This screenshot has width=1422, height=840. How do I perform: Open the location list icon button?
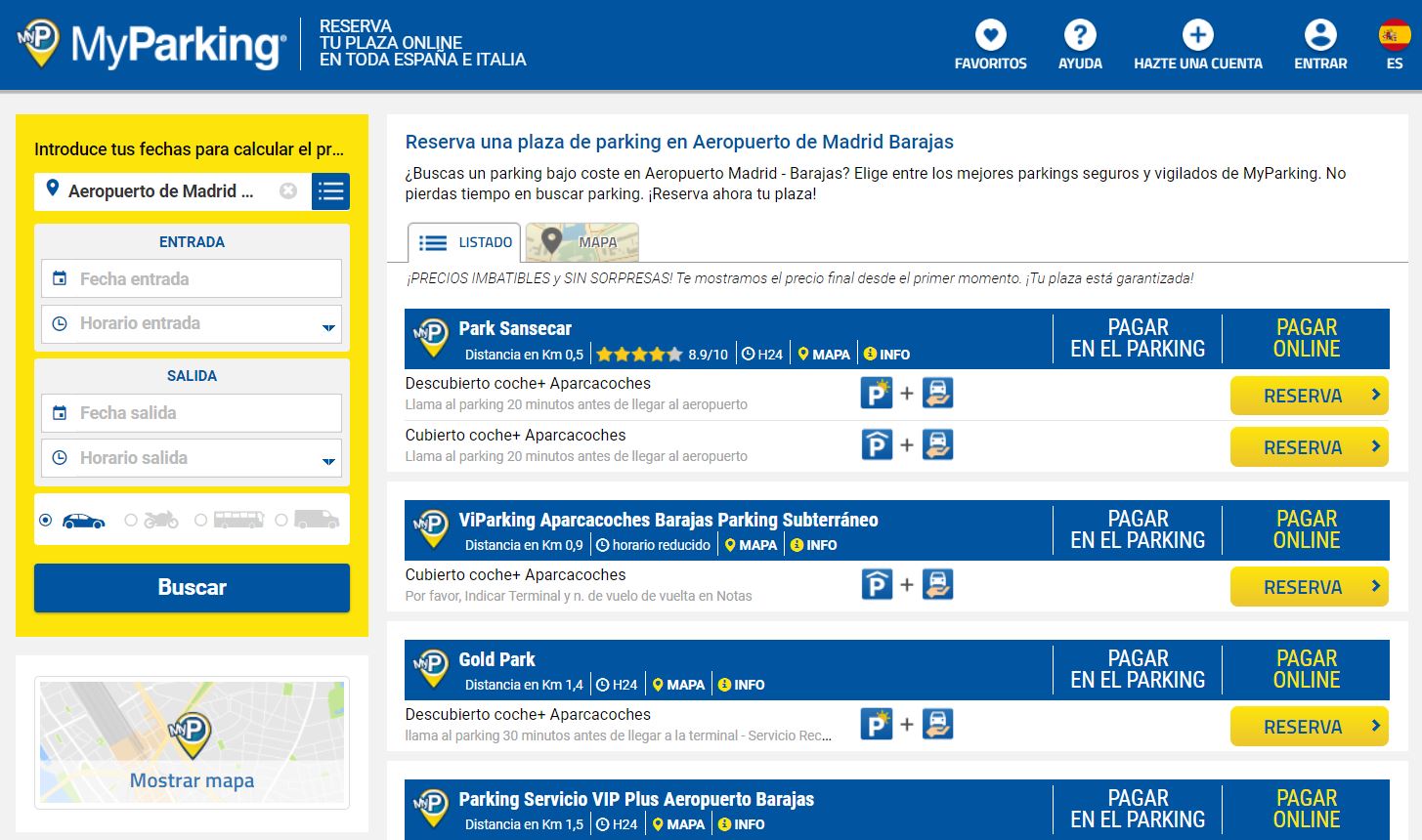[330, 191]
